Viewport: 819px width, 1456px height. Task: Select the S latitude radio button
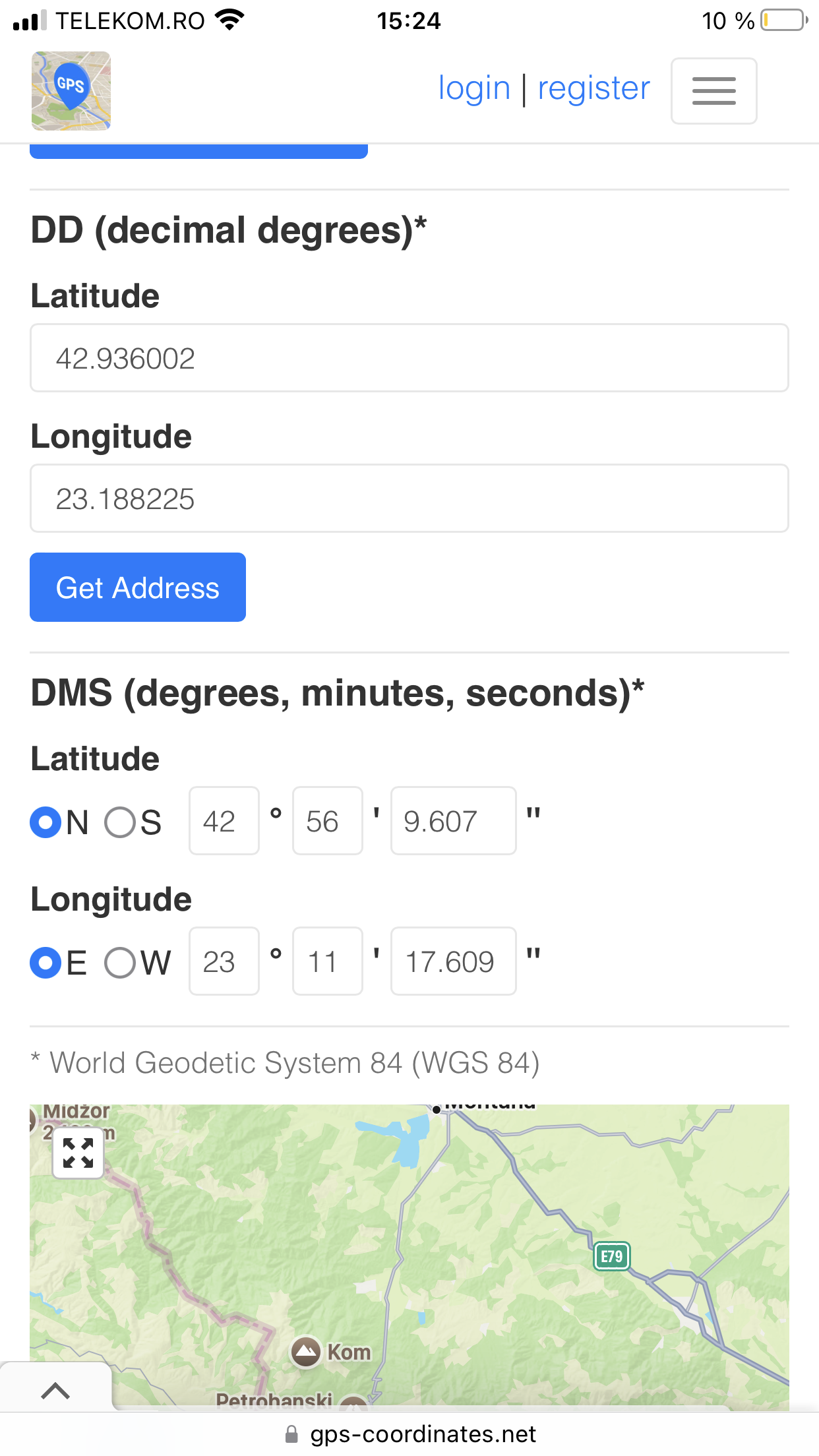pyautogui.click(x=120, y=822)
